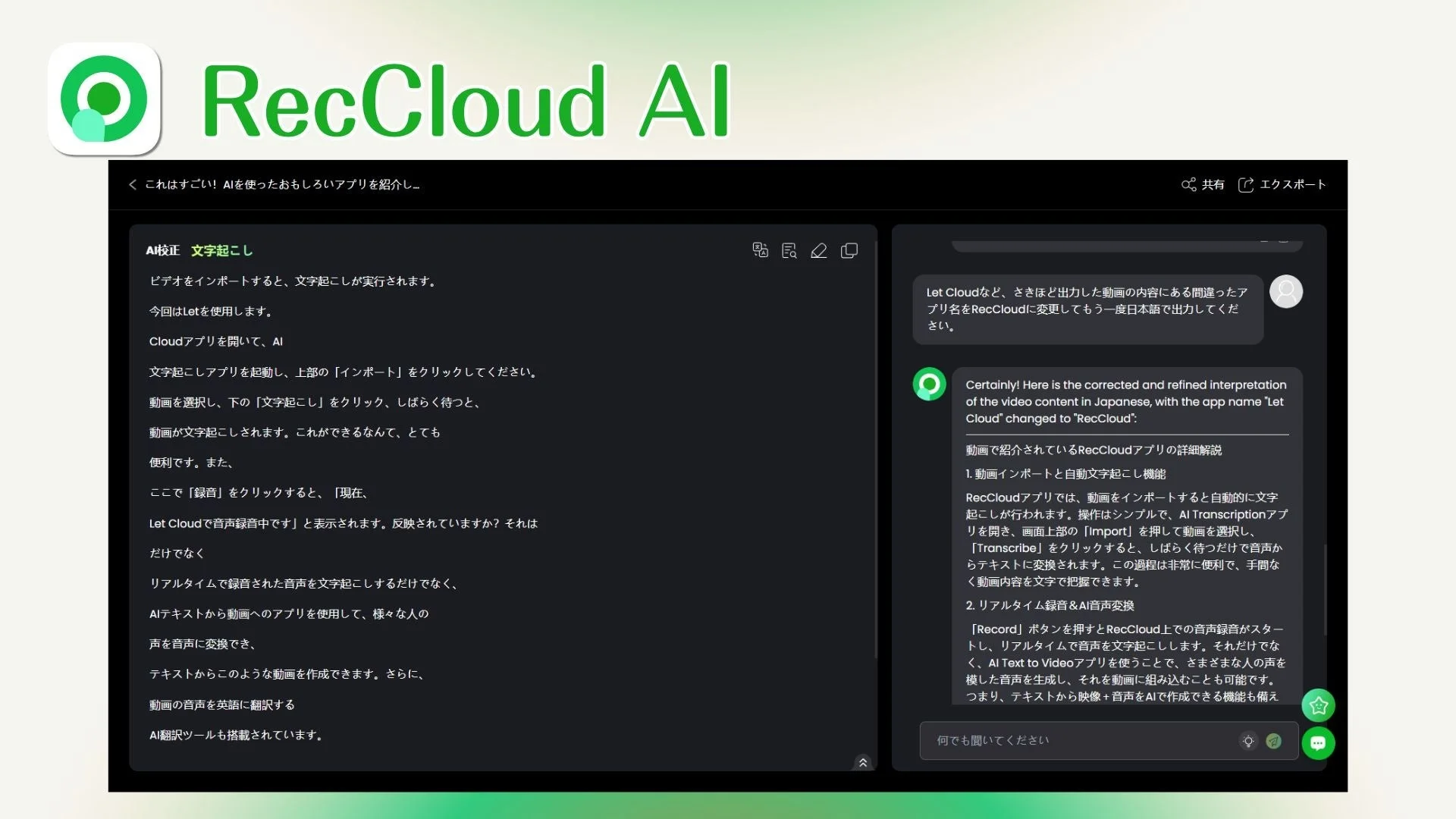Click the edit pencil icon
The width and height of the screenshot is (1456, 819).
819,250
